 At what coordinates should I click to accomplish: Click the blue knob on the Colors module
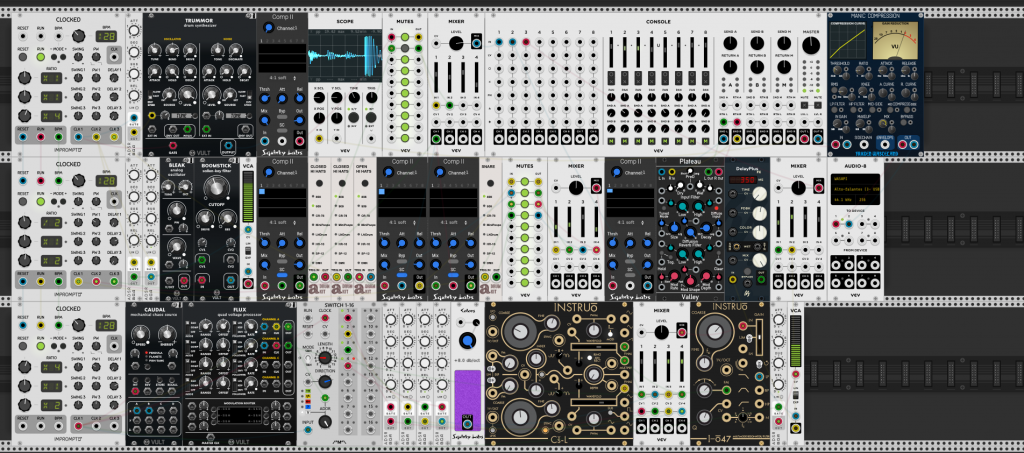coord(467,341)
